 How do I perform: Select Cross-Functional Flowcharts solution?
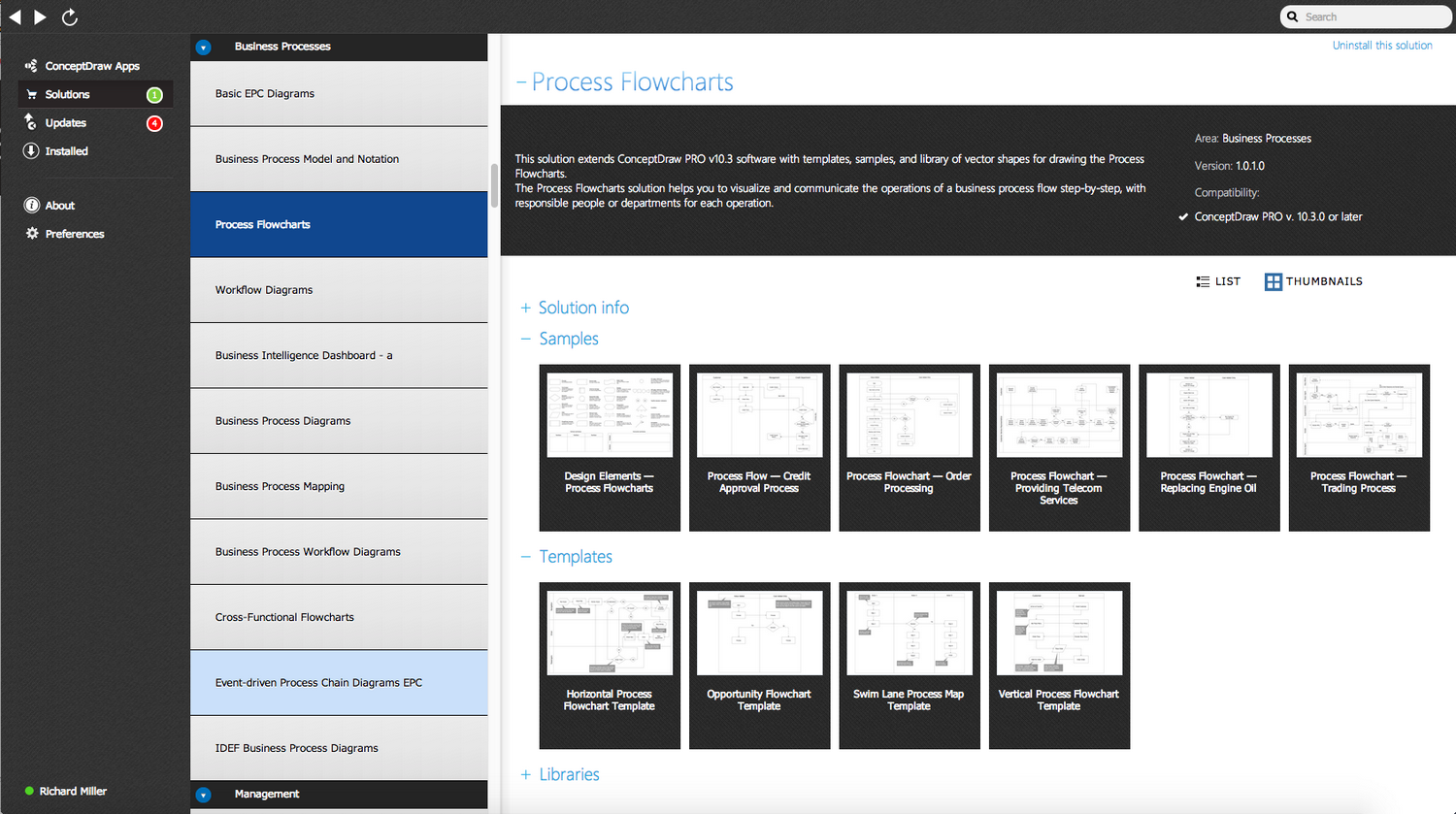pyautogui.click(x=339, y=617)
